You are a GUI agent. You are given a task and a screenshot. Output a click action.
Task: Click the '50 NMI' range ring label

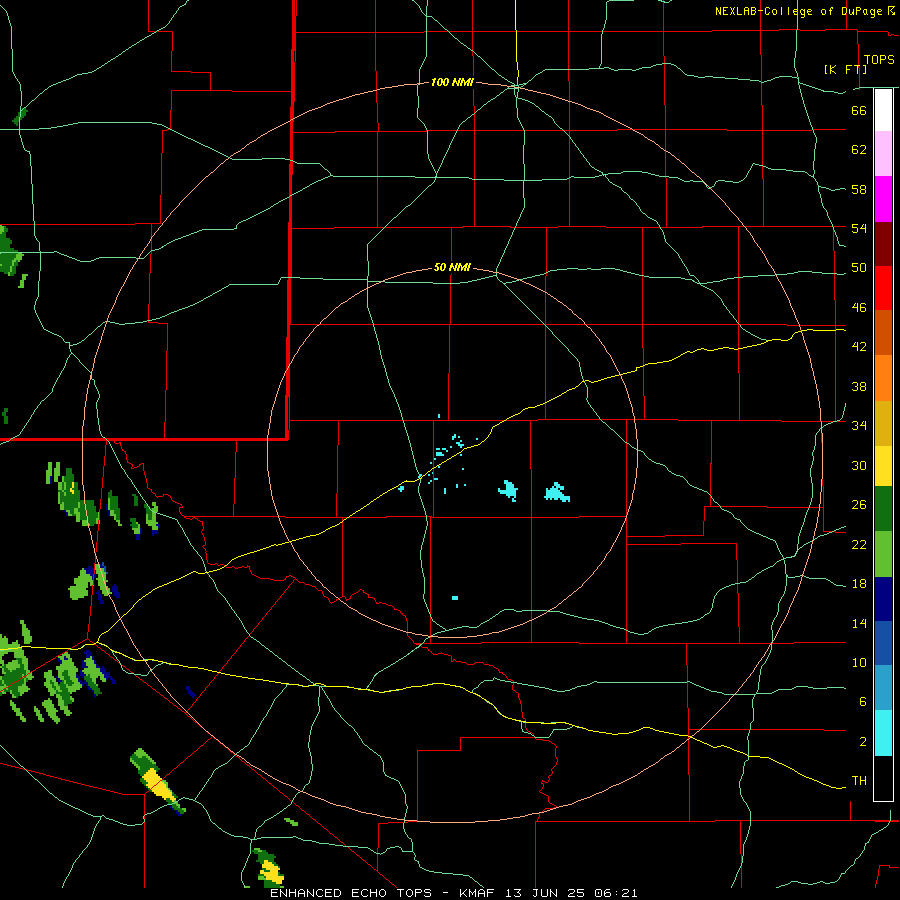(x=452, y=267)
